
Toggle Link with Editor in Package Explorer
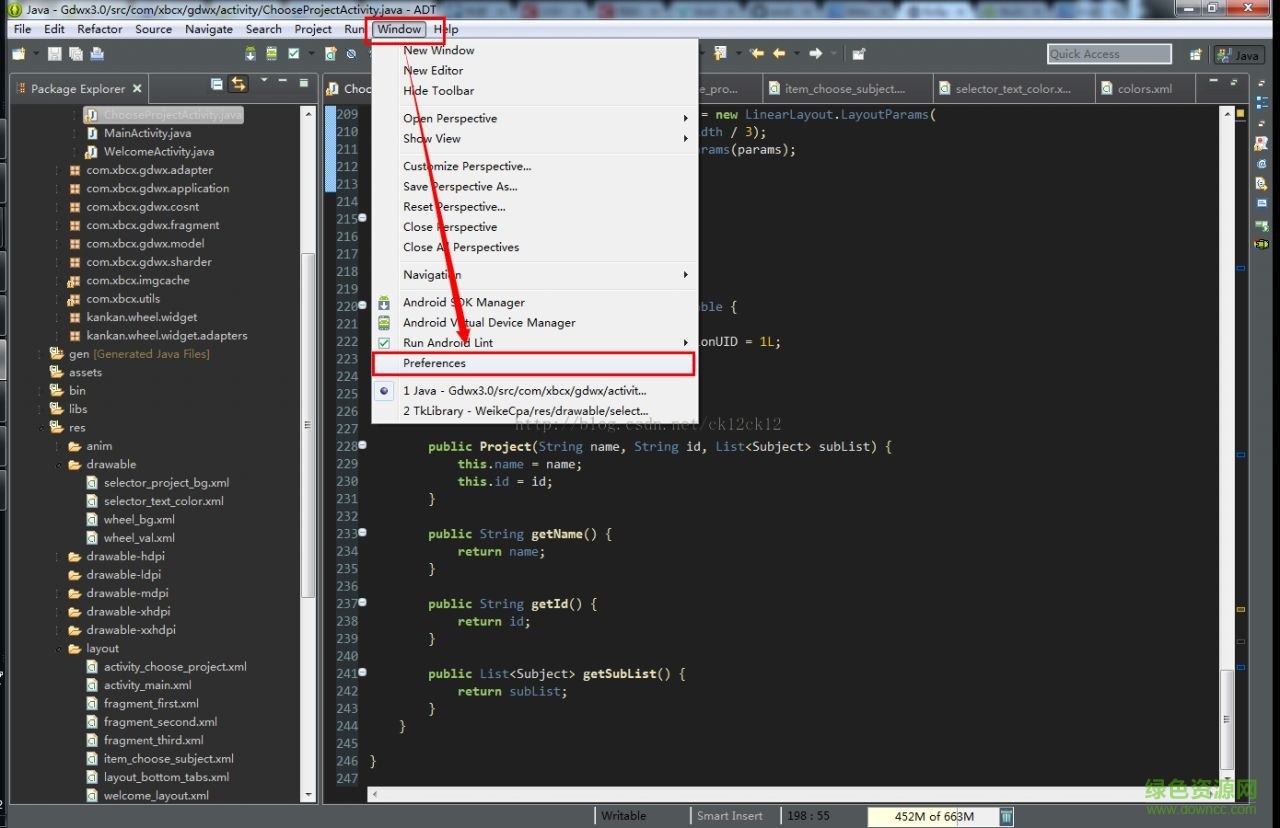click(x=238, y=84)
